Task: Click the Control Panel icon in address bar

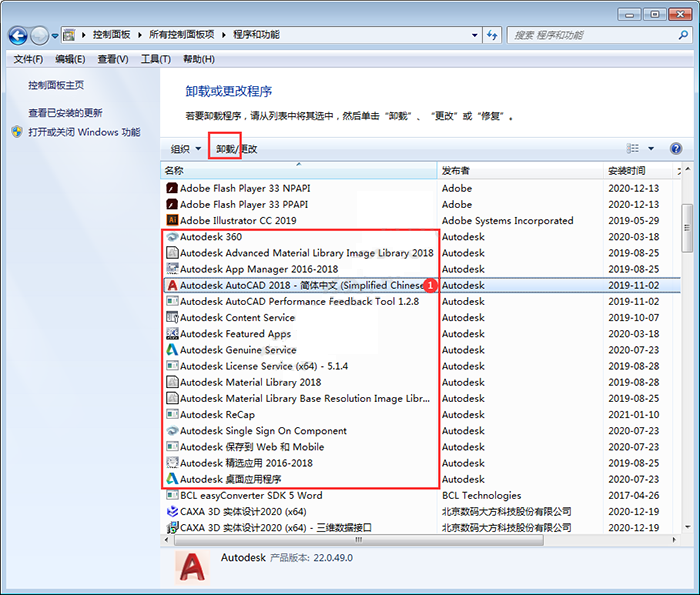Action: 69,35
